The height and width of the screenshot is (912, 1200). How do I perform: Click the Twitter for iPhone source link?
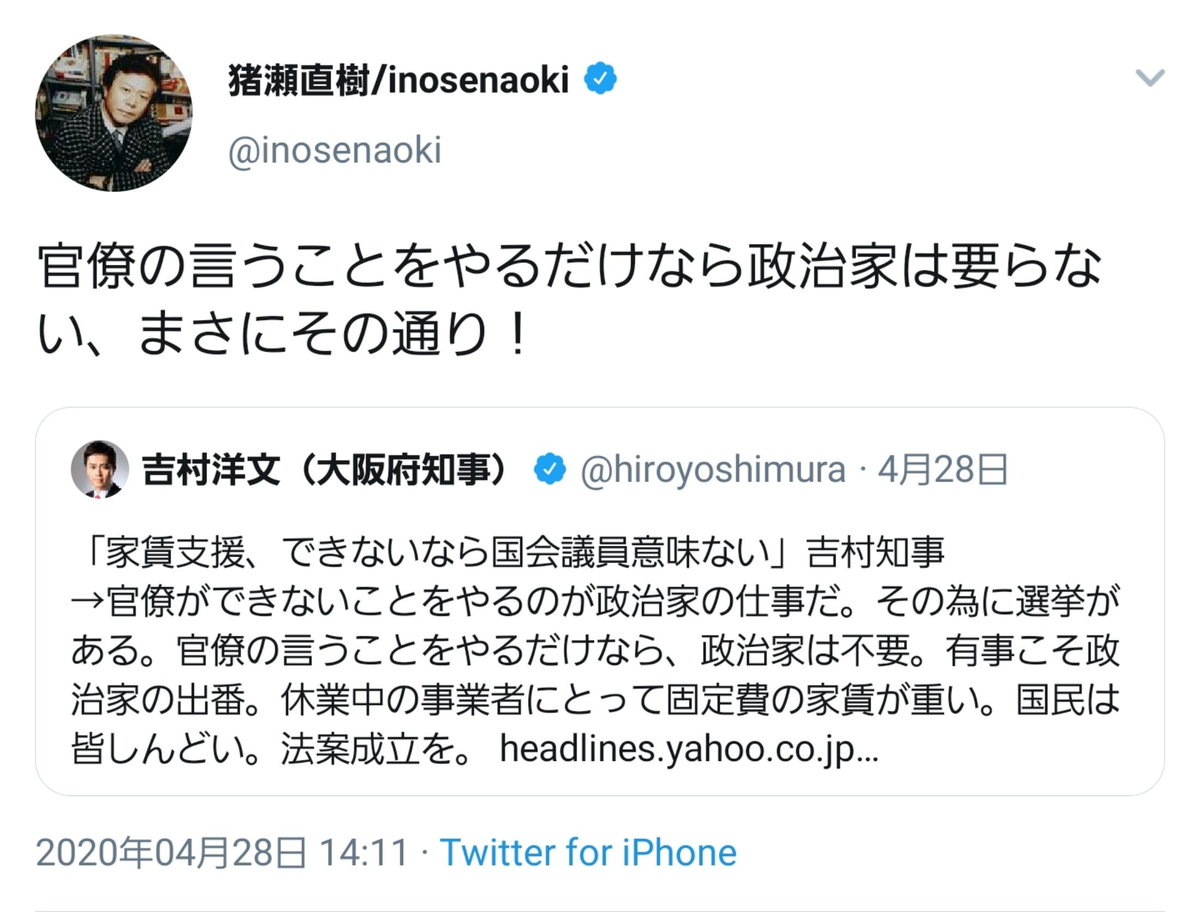tap(588, 853)
